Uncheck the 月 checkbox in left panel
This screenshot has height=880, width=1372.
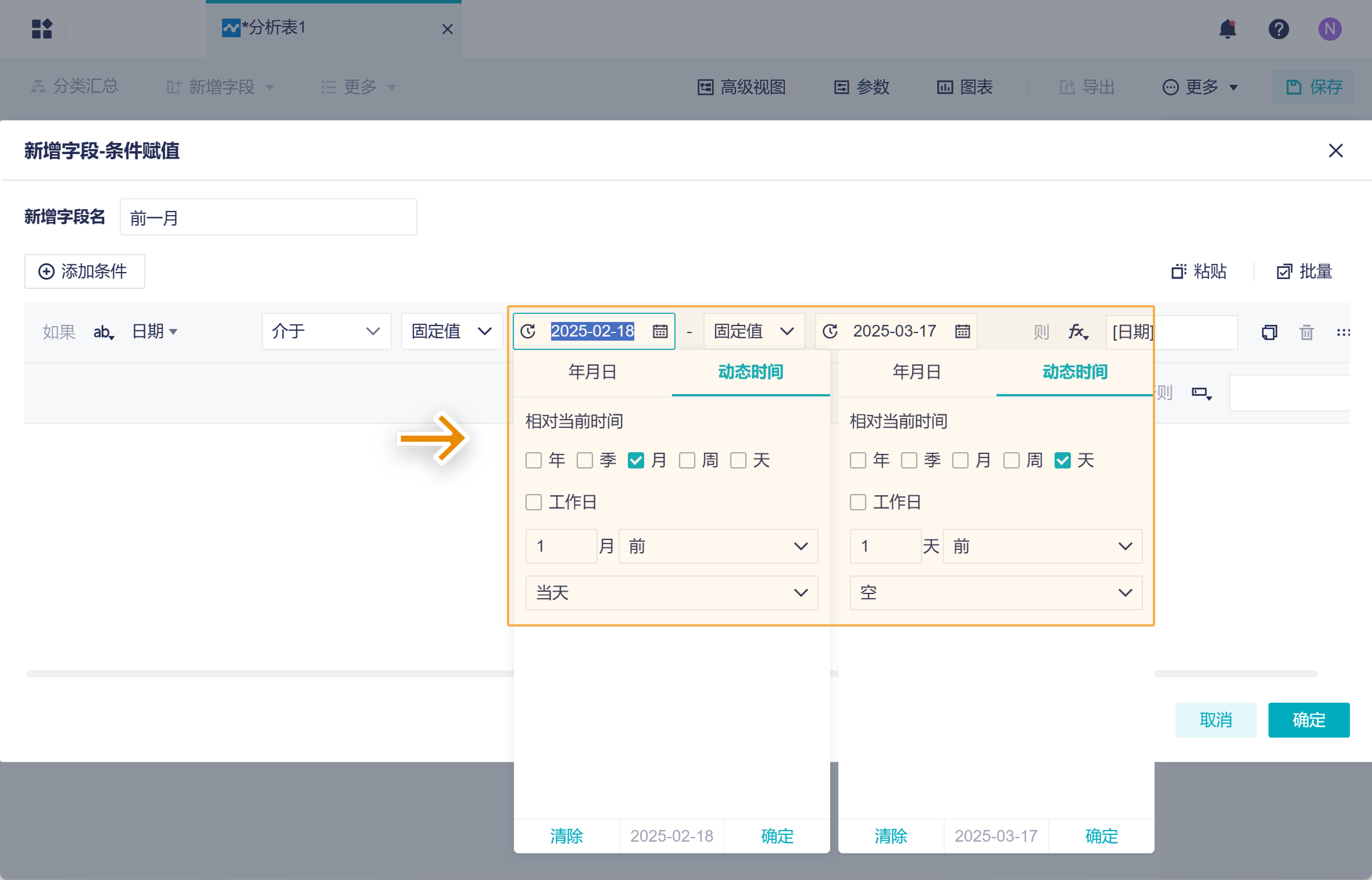click(x=636, y=460)
